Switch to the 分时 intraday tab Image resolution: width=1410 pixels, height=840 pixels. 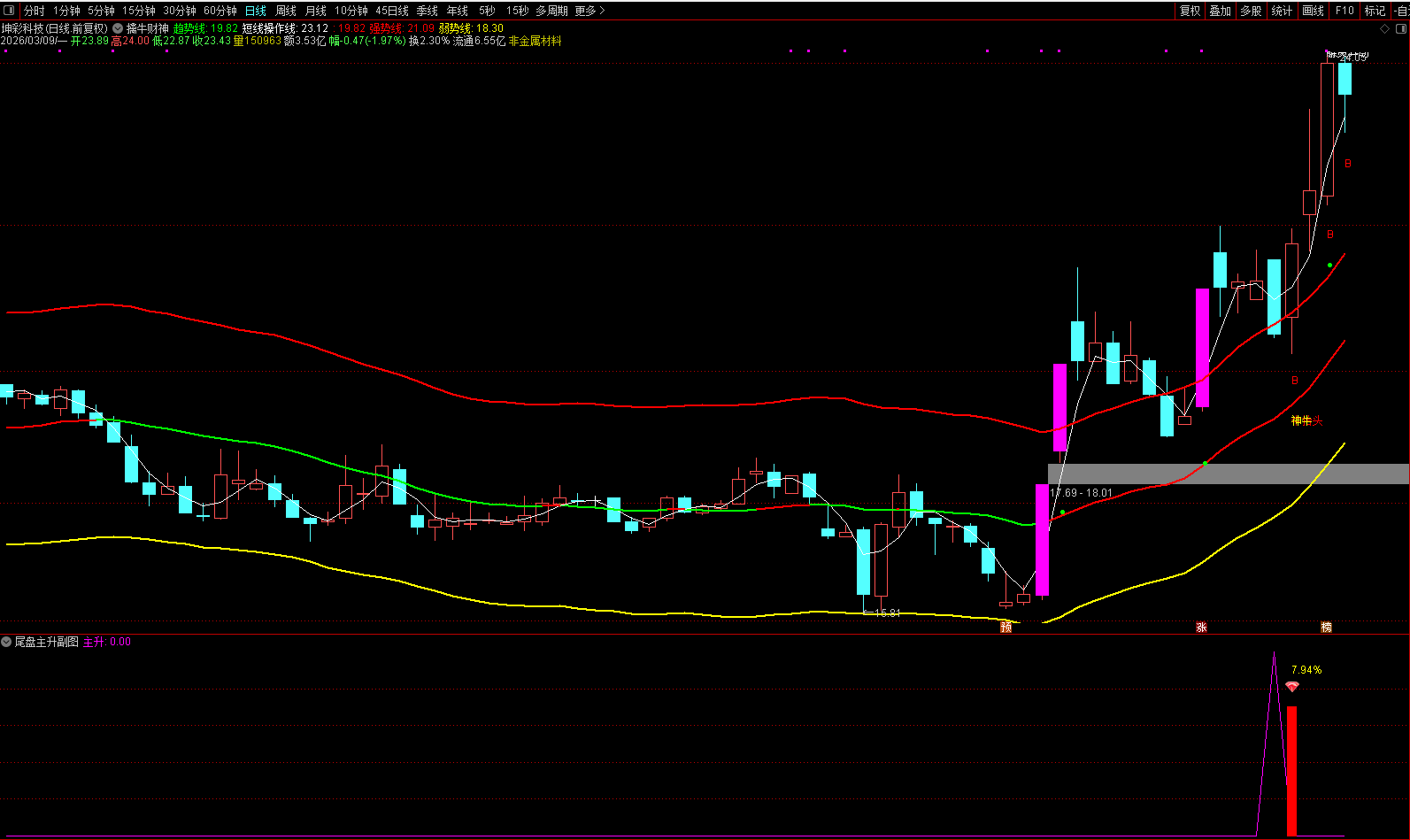click(x=34, y=11)
